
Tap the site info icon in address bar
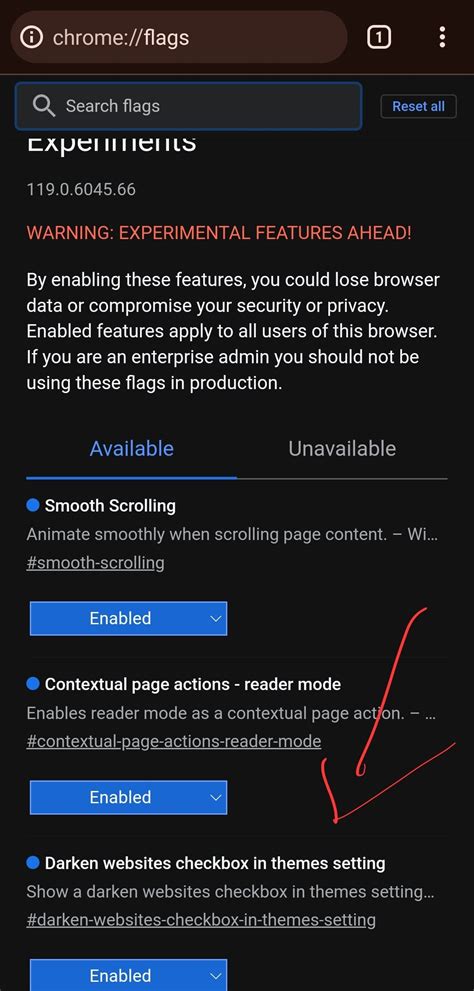(31, 37)
